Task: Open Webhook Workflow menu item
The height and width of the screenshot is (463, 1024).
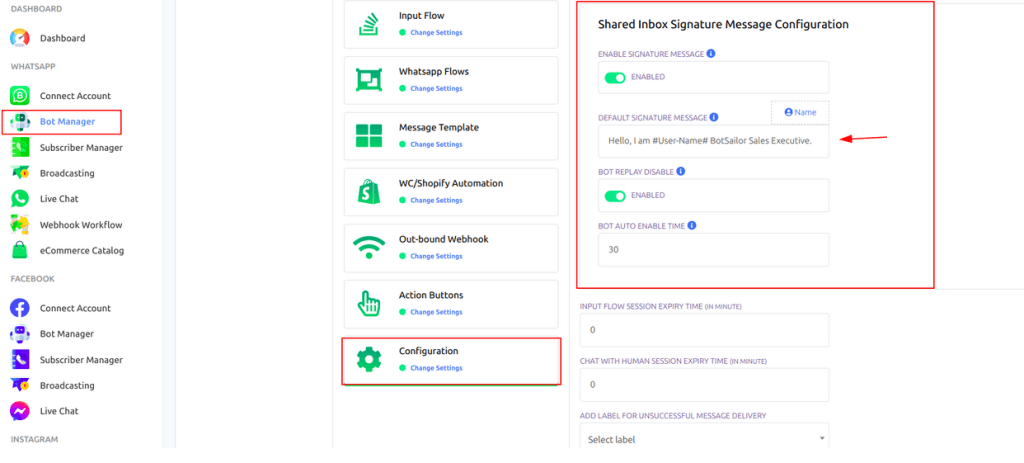Action: click(x=81, y=225)
